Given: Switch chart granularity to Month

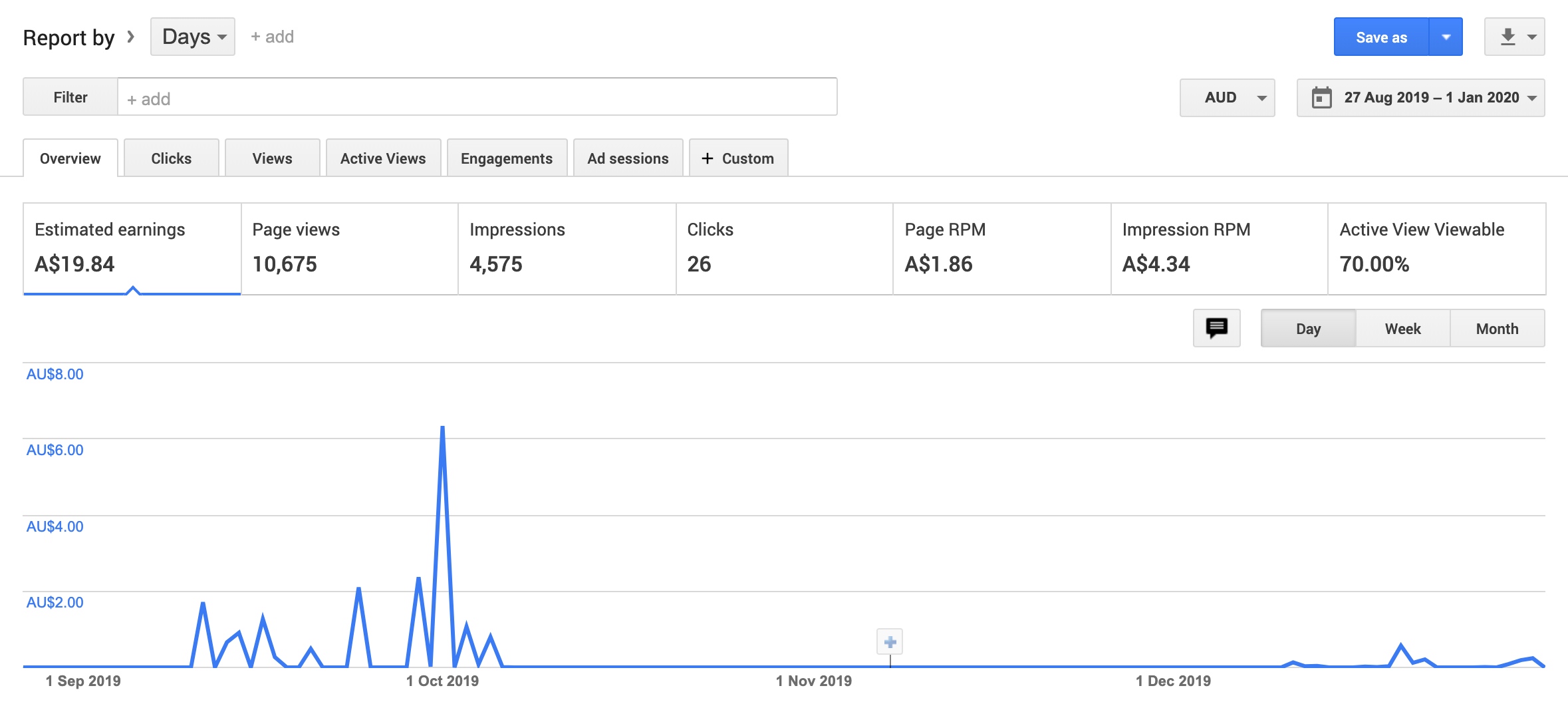Looking at the screenshot, I should pos(1497,329).
